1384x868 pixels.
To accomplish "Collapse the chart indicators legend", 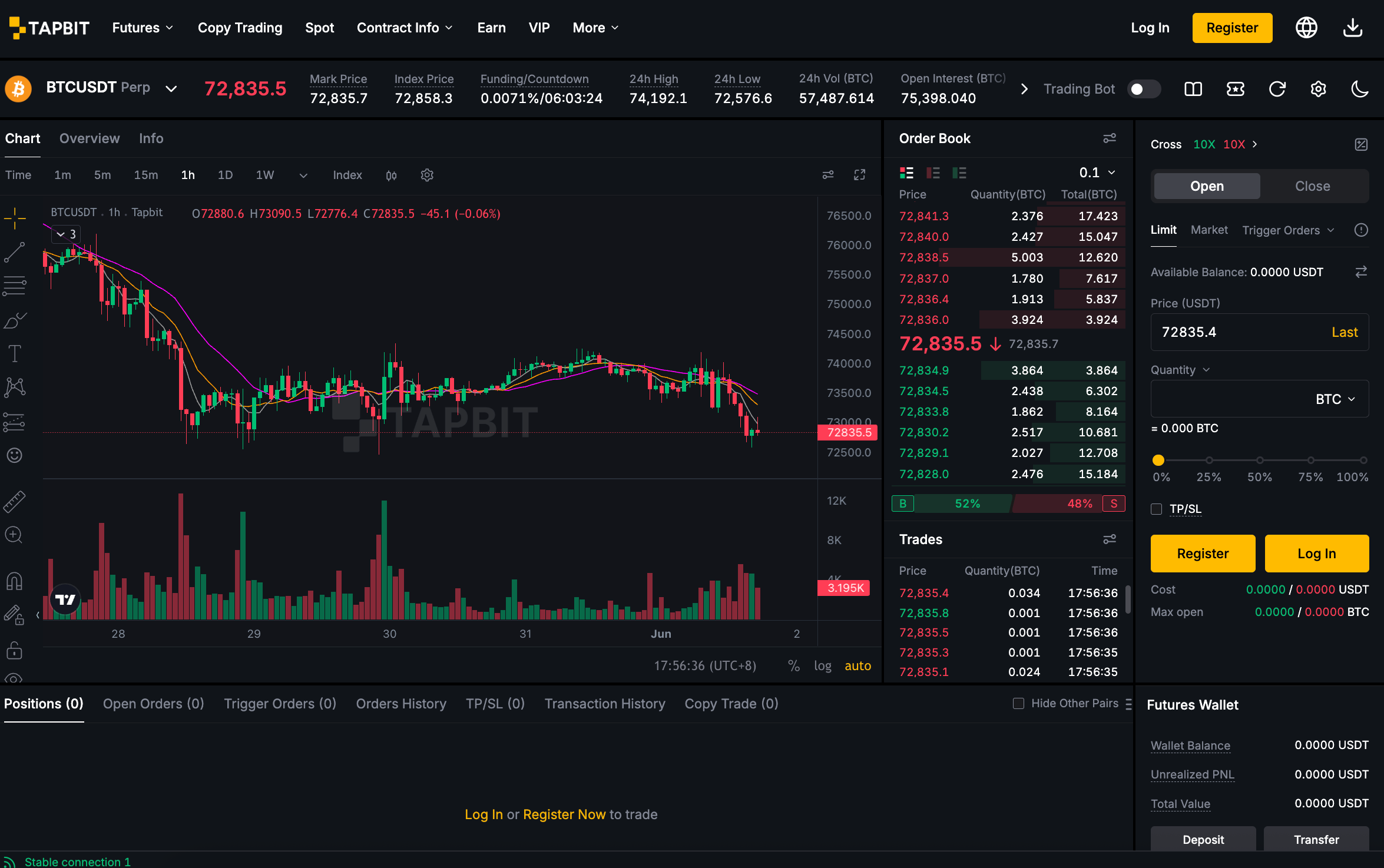I will [x=67, y=234].
